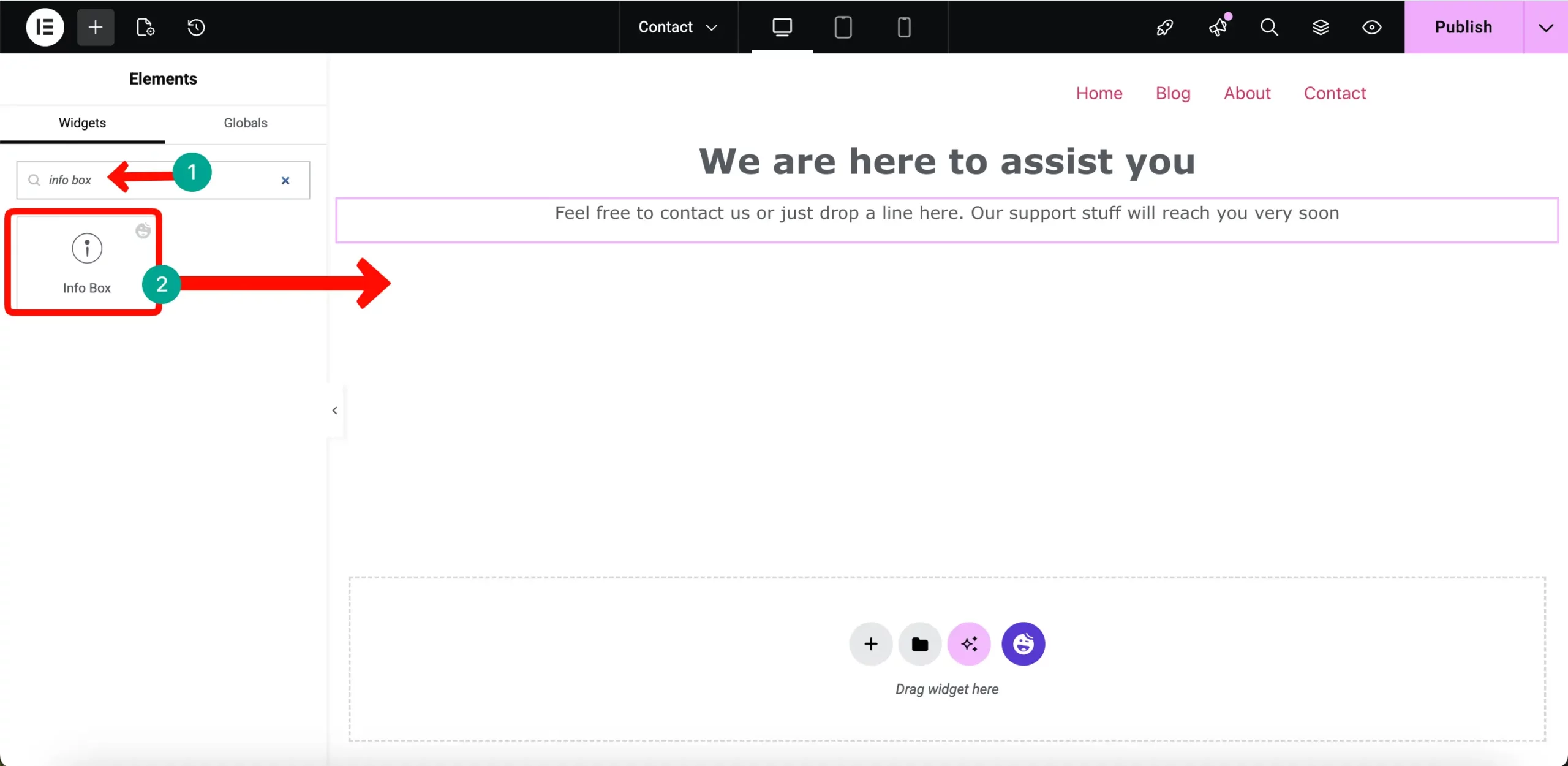Viewport: 1568px width, 766px height.
Task: Clear the info box search field
Action: click(x=285, y=180)
